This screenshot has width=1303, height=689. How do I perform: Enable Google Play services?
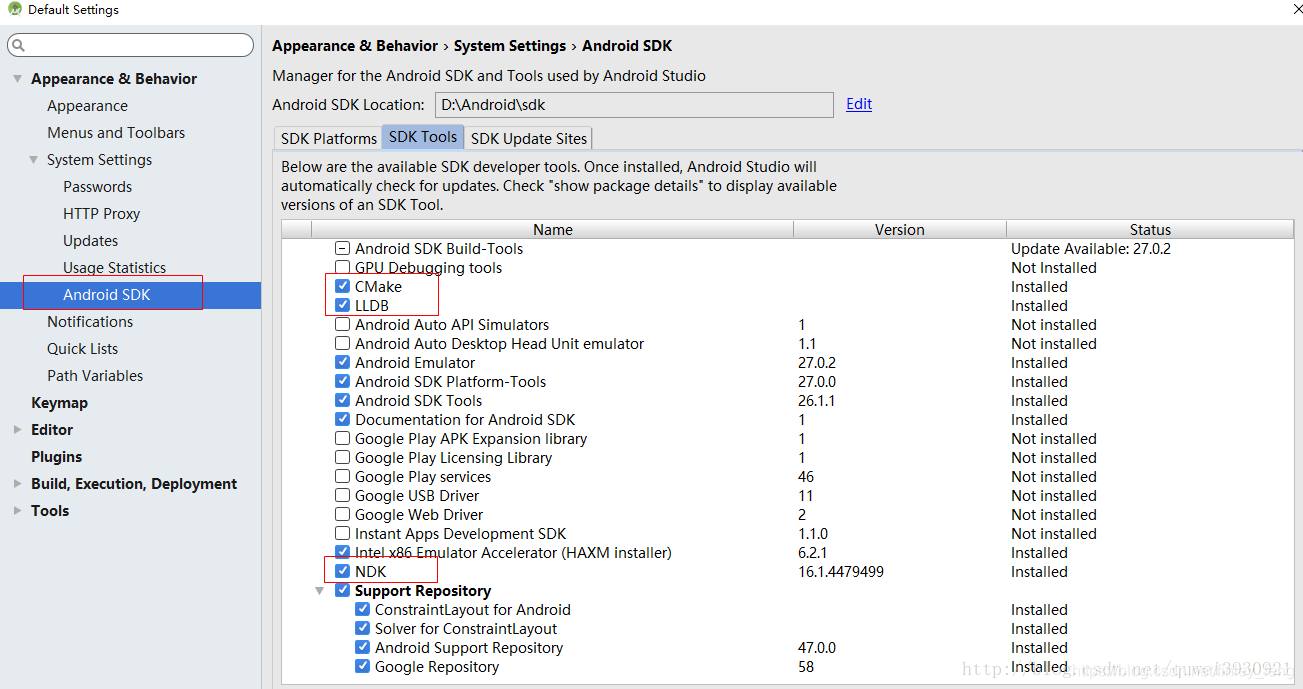[x=342, y=476]
